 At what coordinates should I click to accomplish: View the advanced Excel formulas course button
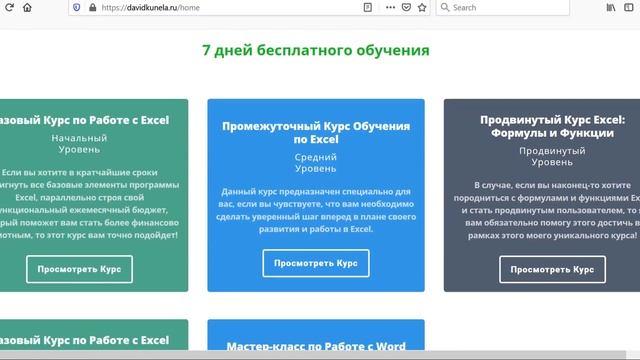click(552, 269)
